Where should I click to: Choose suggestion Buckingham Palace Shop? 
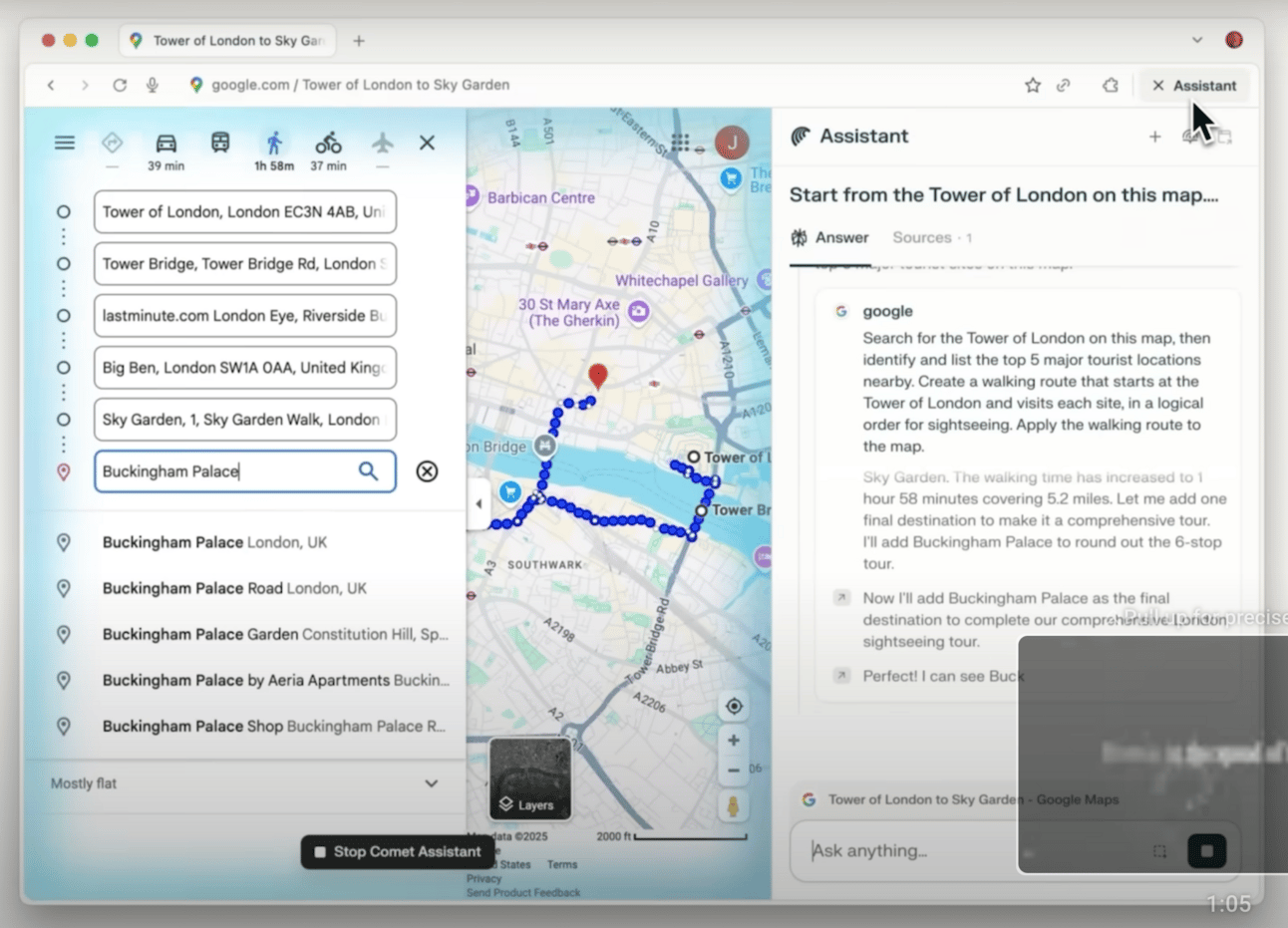(x=245, y=726)
